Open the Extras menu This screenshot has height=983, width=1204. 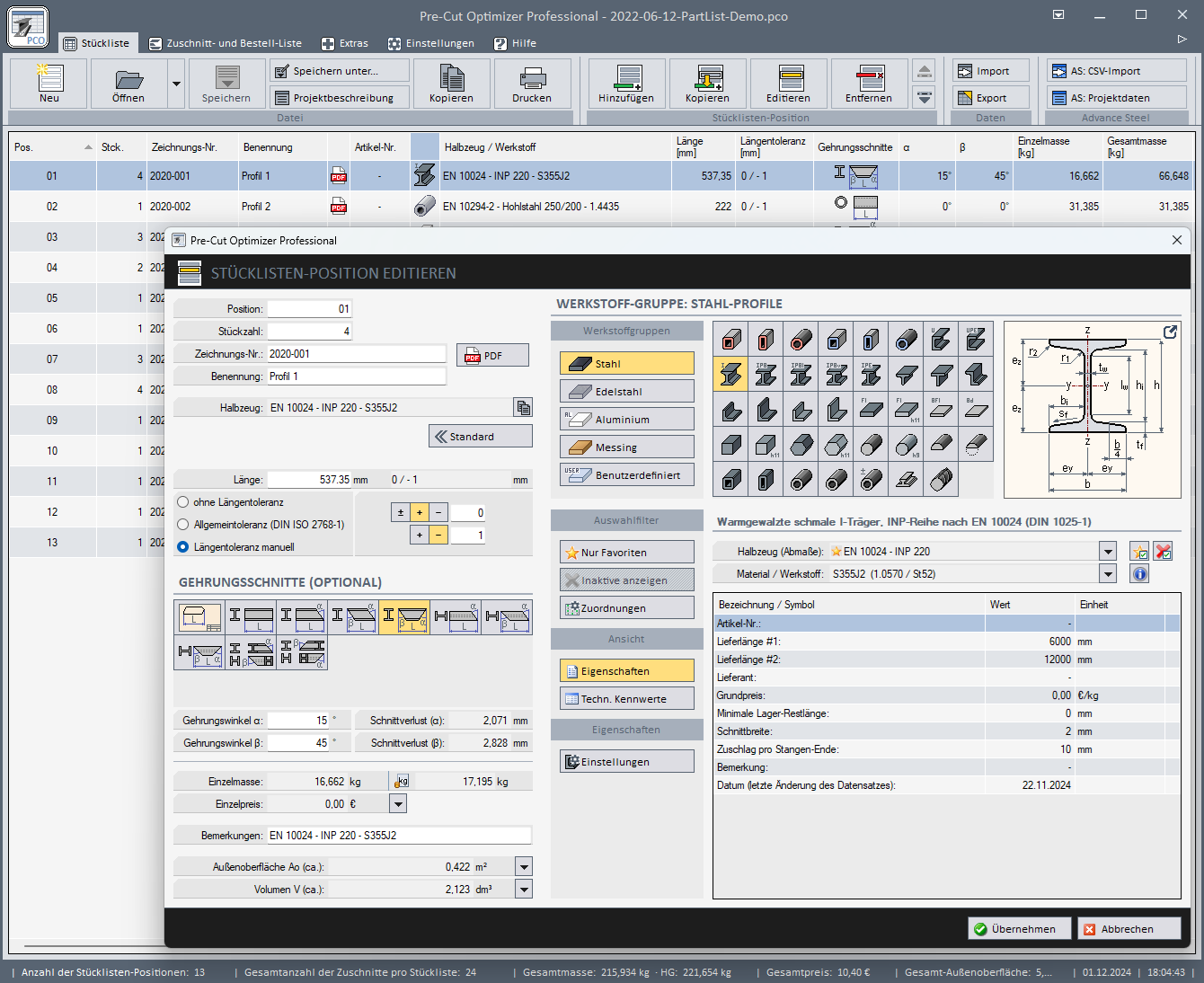click(345, 43)
